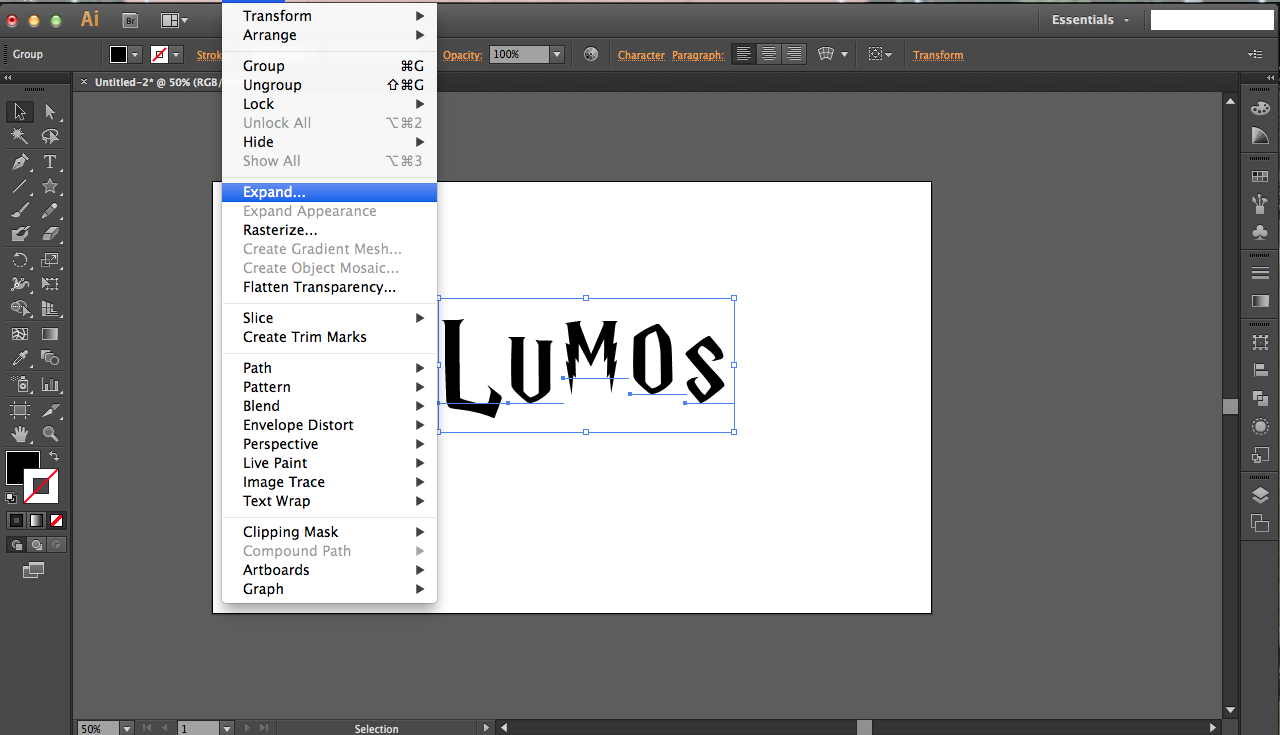The height and width of the screenshot is (735, 1280).
Task: Select the Mesh tool
Action: pyautogui.click(x=20, y=334)
